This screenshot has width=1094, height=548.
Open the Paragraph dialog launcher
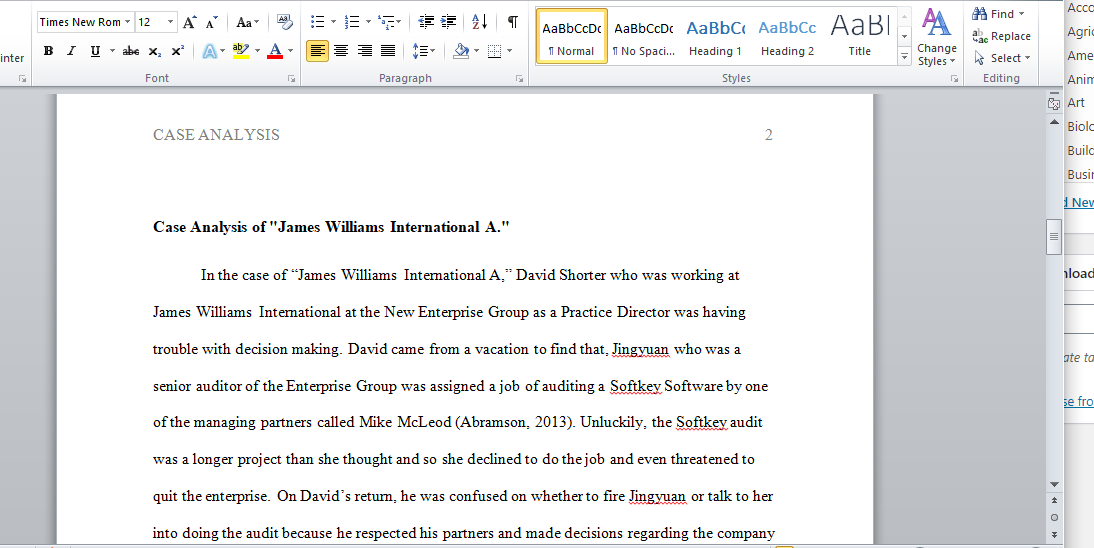tap(520, 79)
